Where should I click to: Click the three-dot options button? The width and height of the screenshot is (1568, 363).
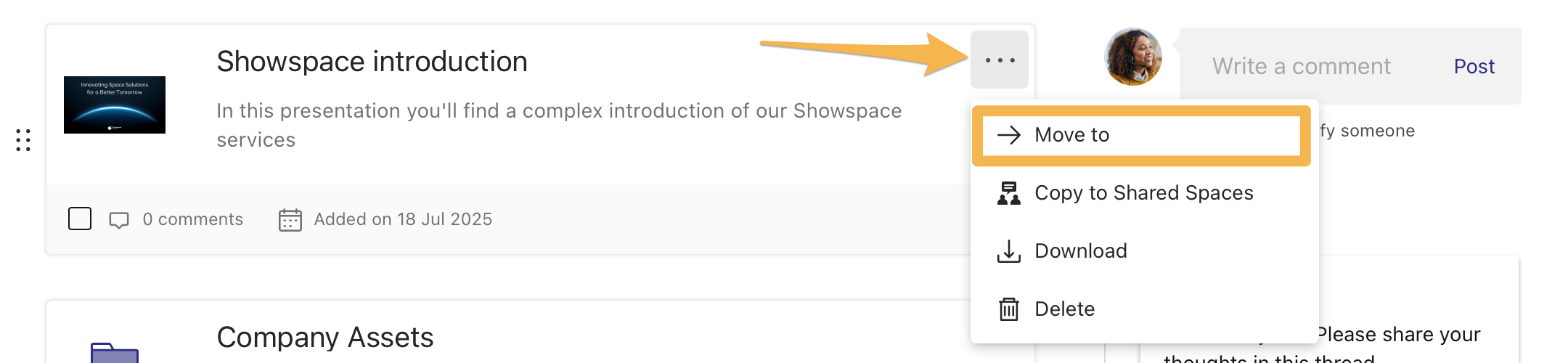(x=1000, y=60)
